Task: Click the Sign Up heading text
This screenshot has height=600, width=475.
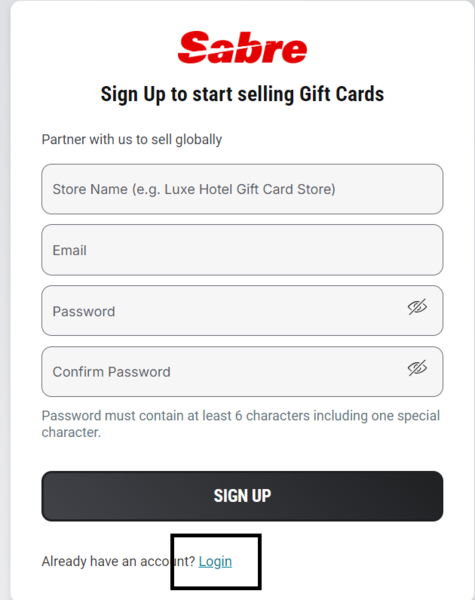Action: pos(242,94)
